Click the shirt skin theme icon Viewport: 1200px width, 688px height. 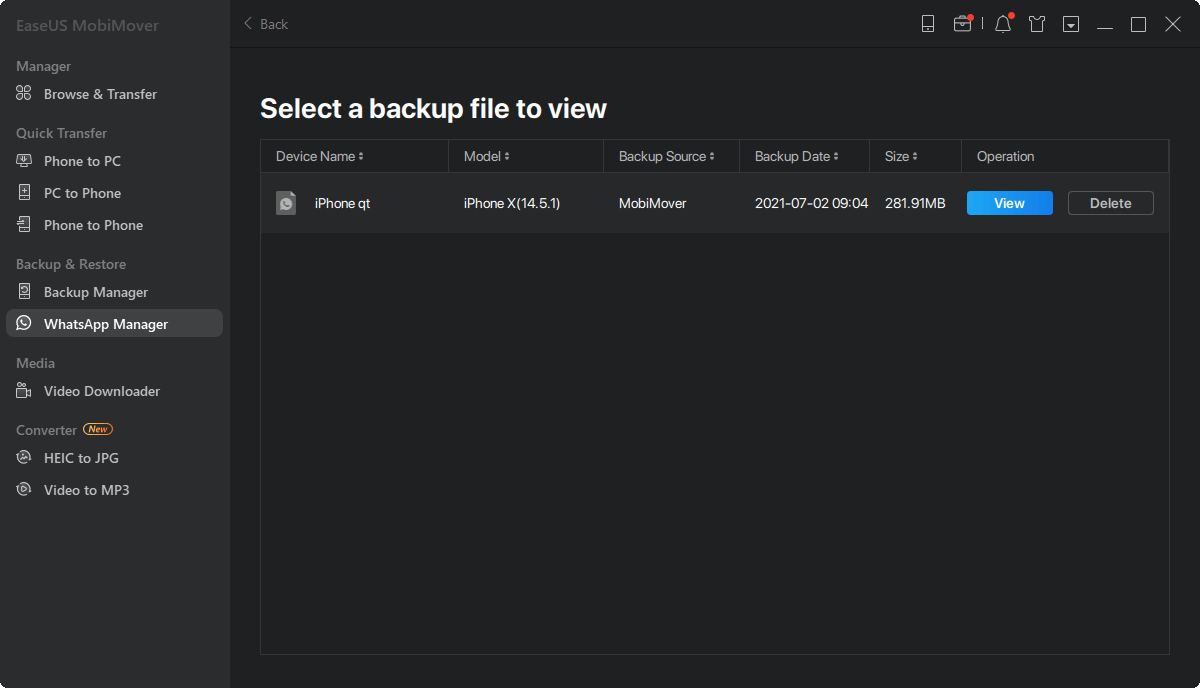[x=1037, y=24]
